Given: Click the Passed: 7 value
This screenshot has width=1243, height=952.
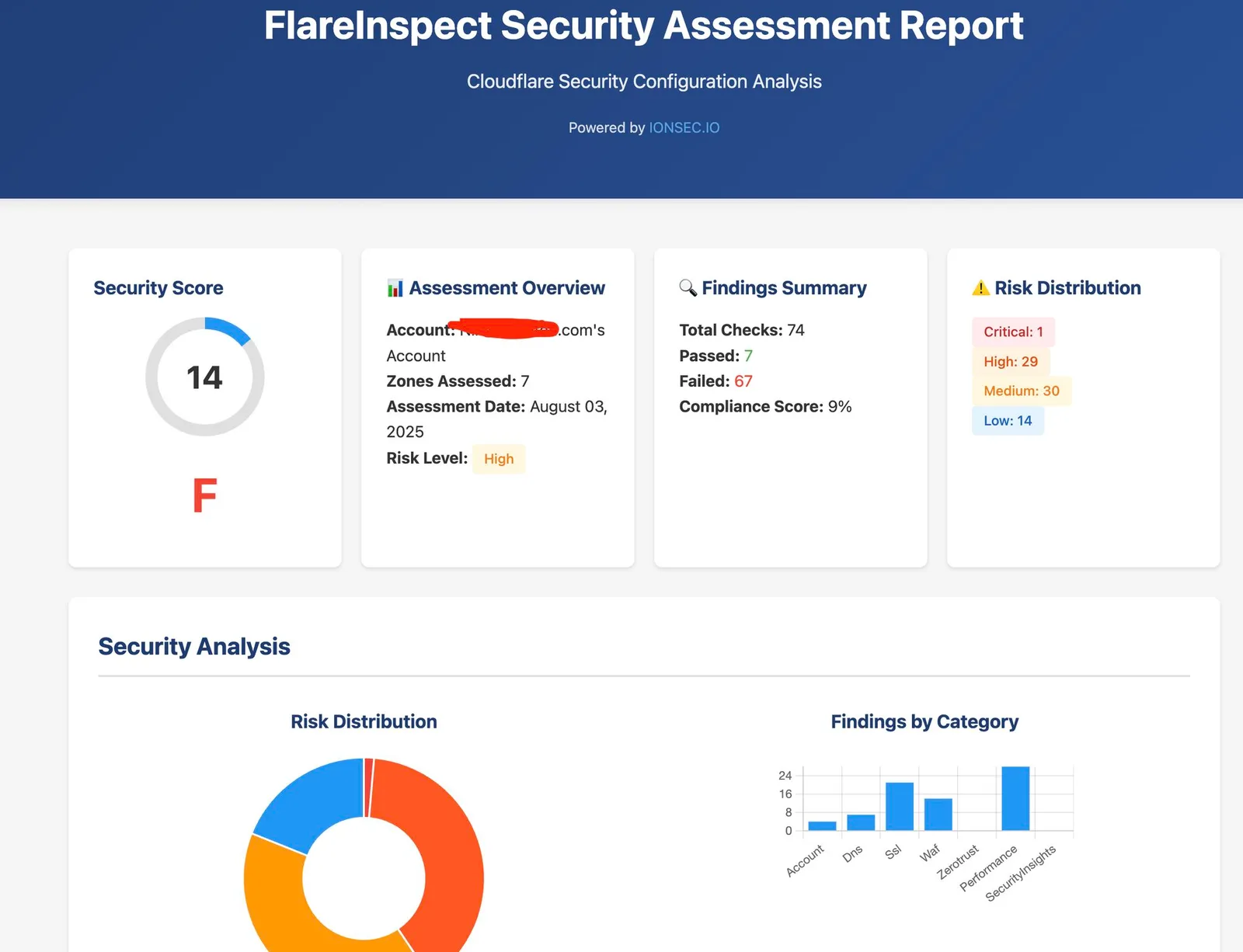Looking at the screenshot, I should (x=748, y=356).
